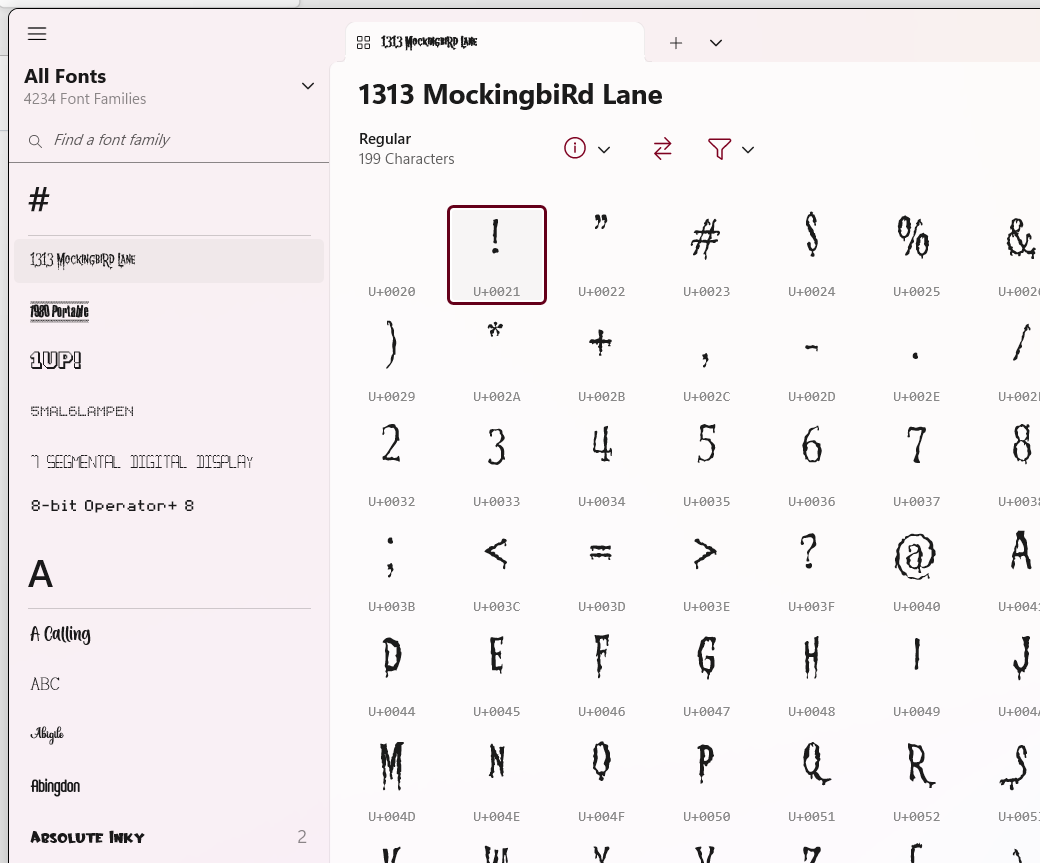The width and height of the screenshot is (1040, 863).
Task: Select the space character U+0020
Action: (x=392, y=255)
